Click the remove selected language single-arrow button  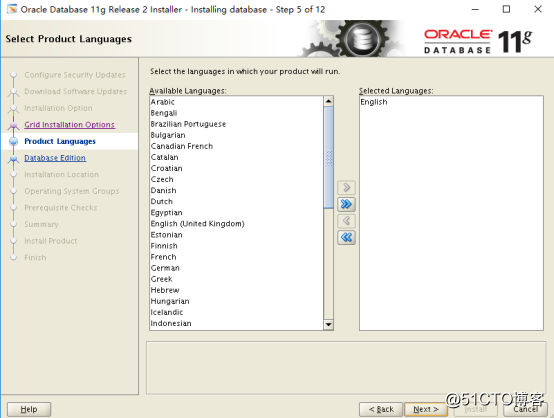[346, 221]
